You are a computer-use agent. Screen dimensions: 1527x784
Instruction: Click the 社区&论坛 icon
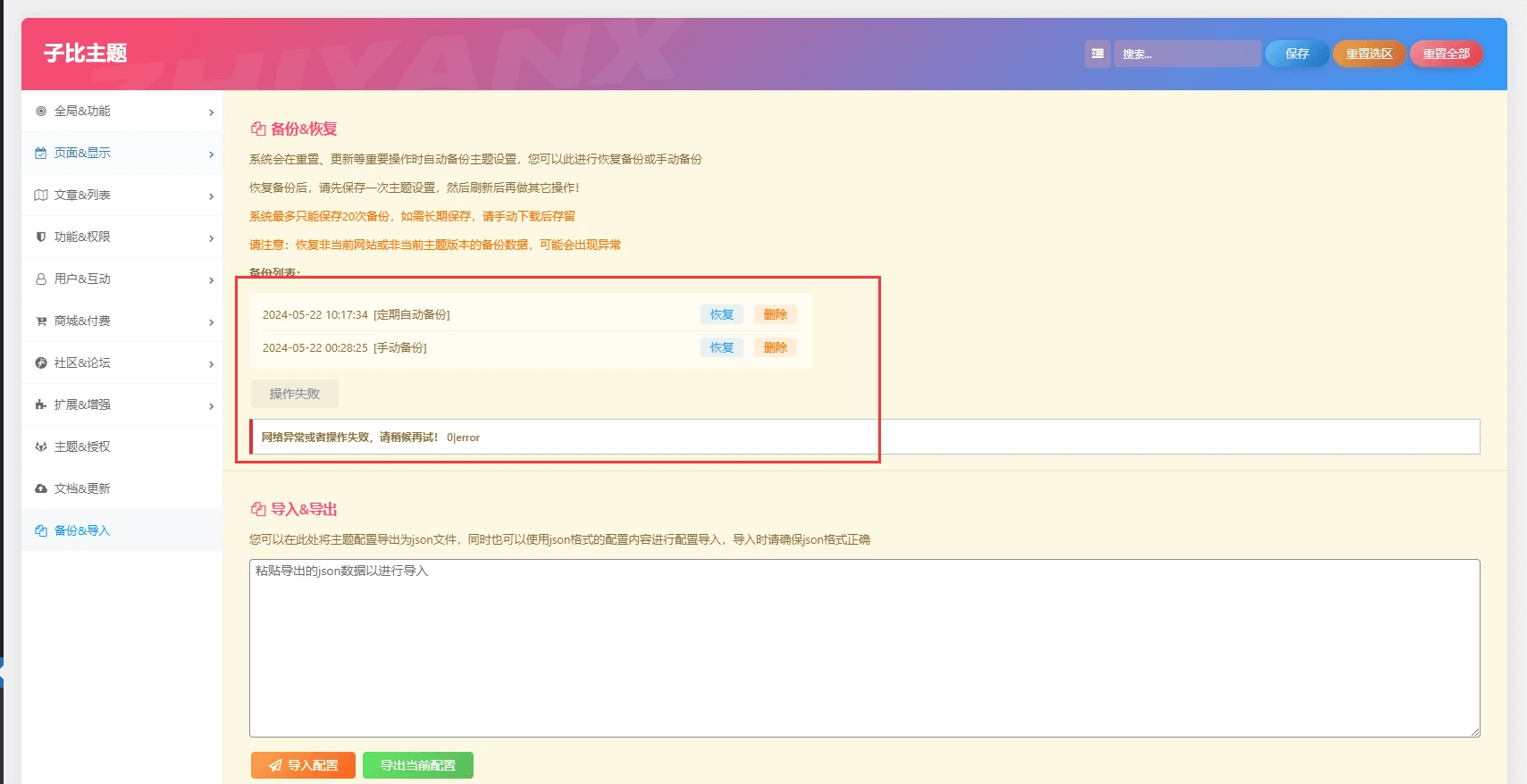40,363
